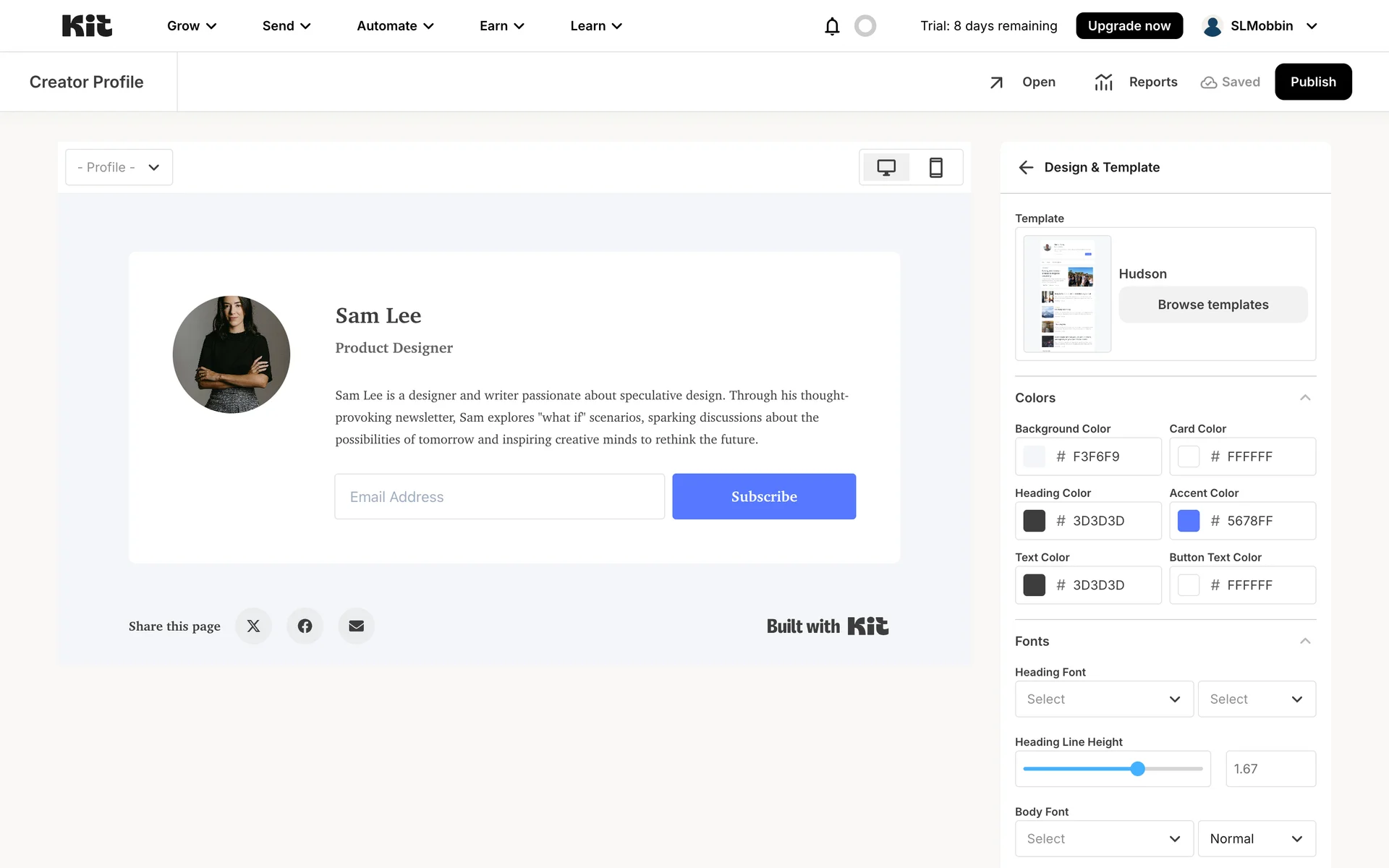This screenshot has width=1389, height=868.
Task: Open the Earn menu
Action: tap(501, 26)
